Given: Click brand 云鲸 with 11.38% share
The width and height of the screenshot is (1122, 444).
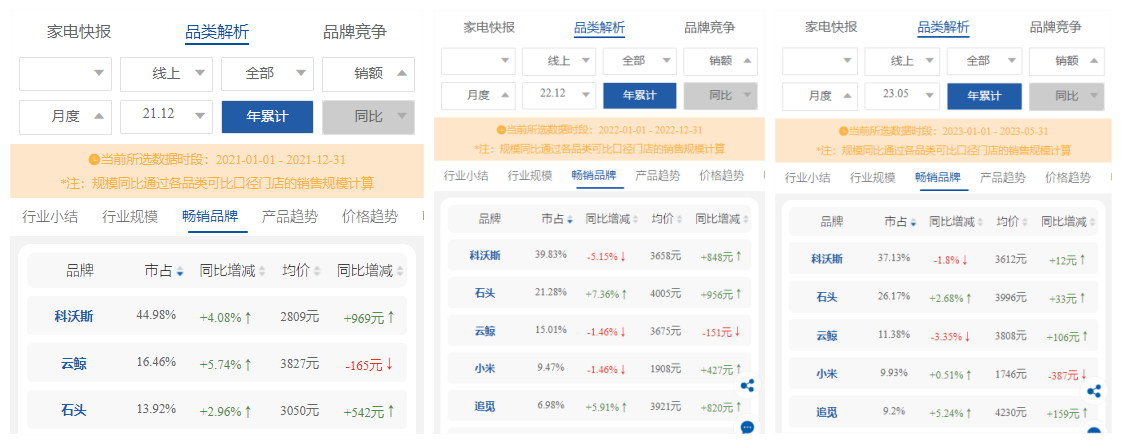Looking at the screenshot, I should click(826, 336).
